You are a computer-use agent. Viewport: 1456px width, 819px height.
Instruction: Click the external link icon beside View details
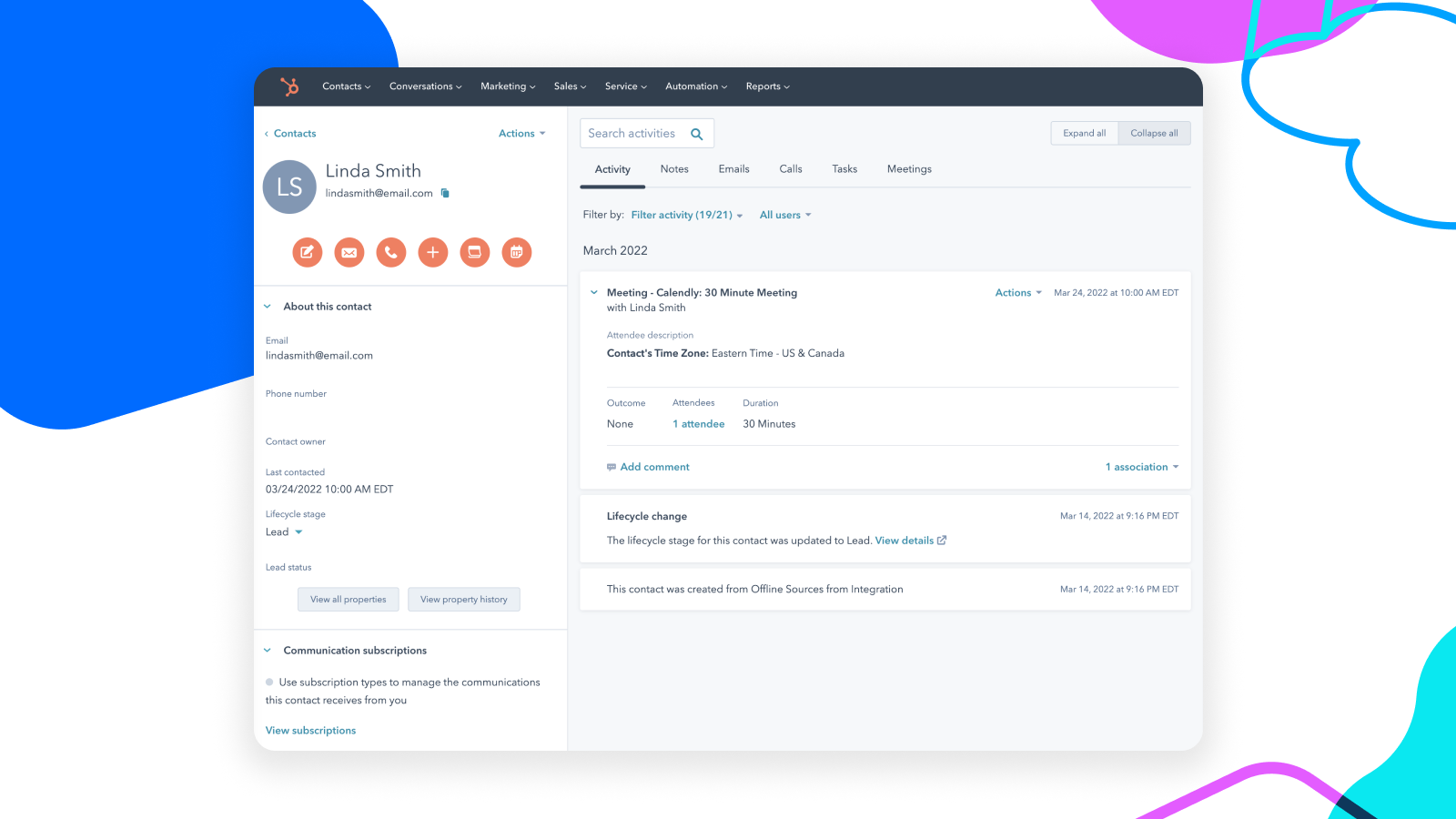(x=942, y=541)
